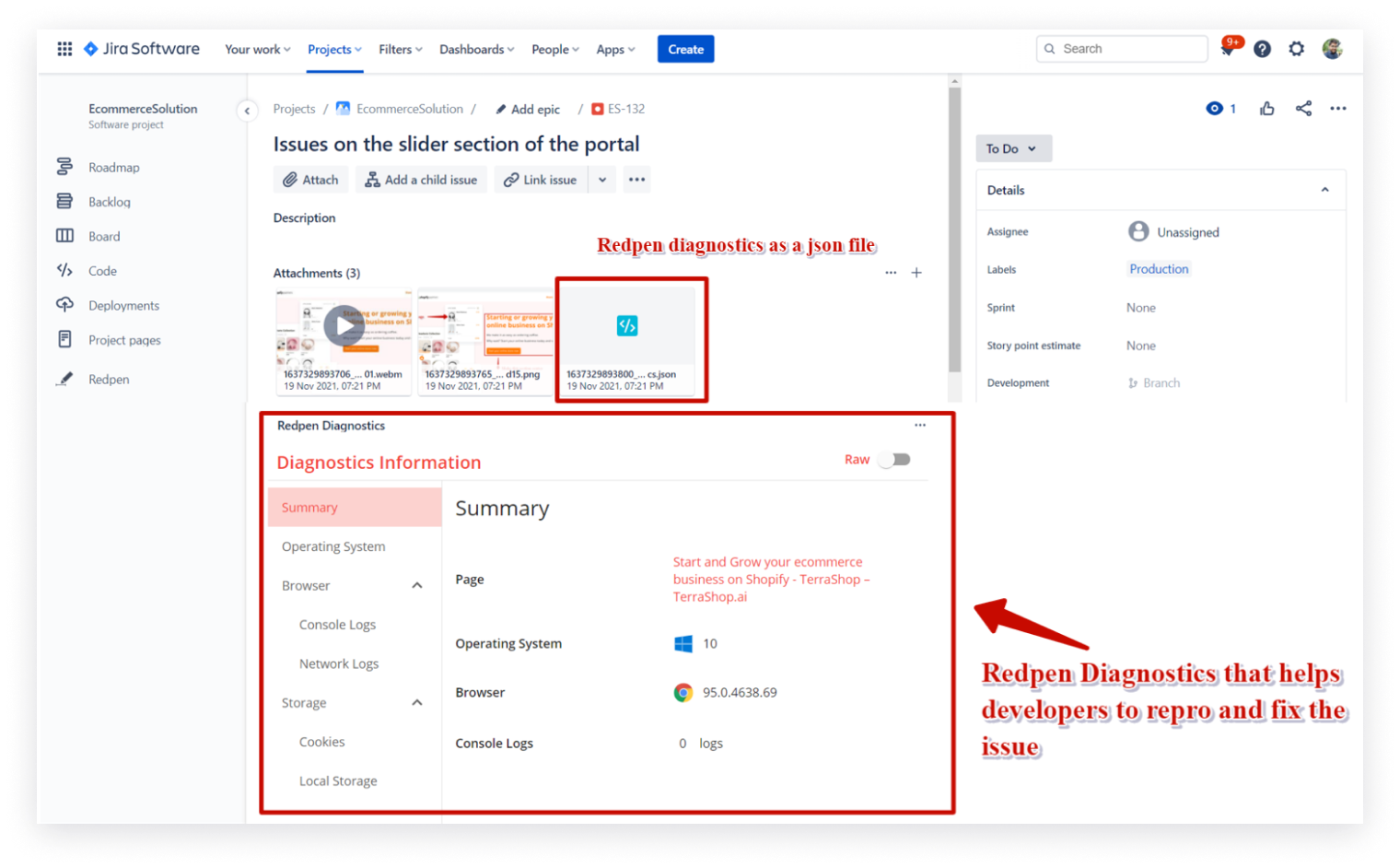
Task: Open the settings gear icon
Action: [1297, 49]
